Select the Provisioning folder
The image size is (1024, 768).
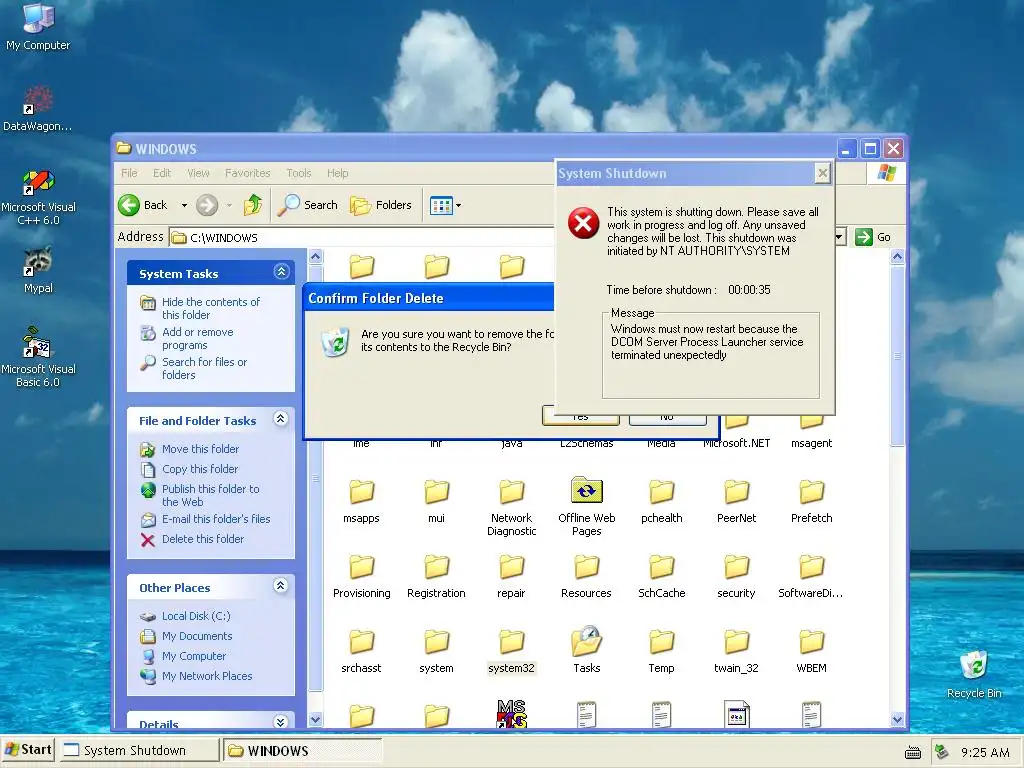361,577
